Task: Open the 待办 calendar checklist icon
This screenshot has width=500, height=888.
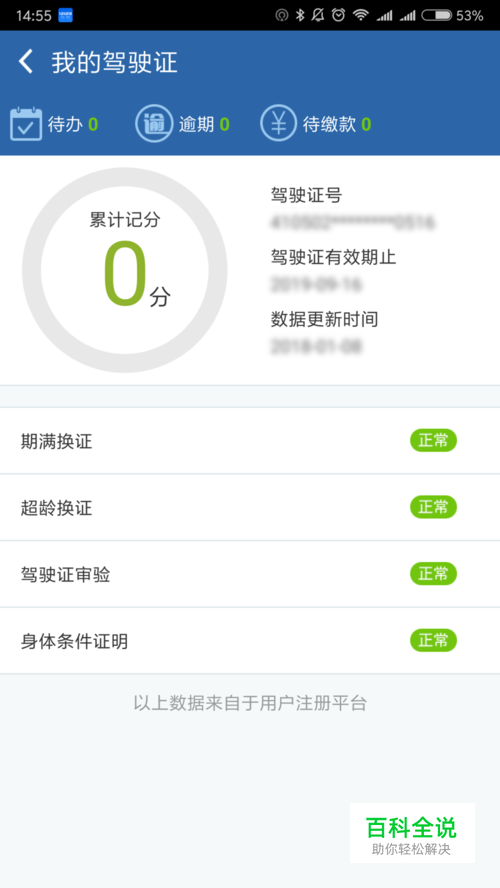Action: click(x=26, y=123)
